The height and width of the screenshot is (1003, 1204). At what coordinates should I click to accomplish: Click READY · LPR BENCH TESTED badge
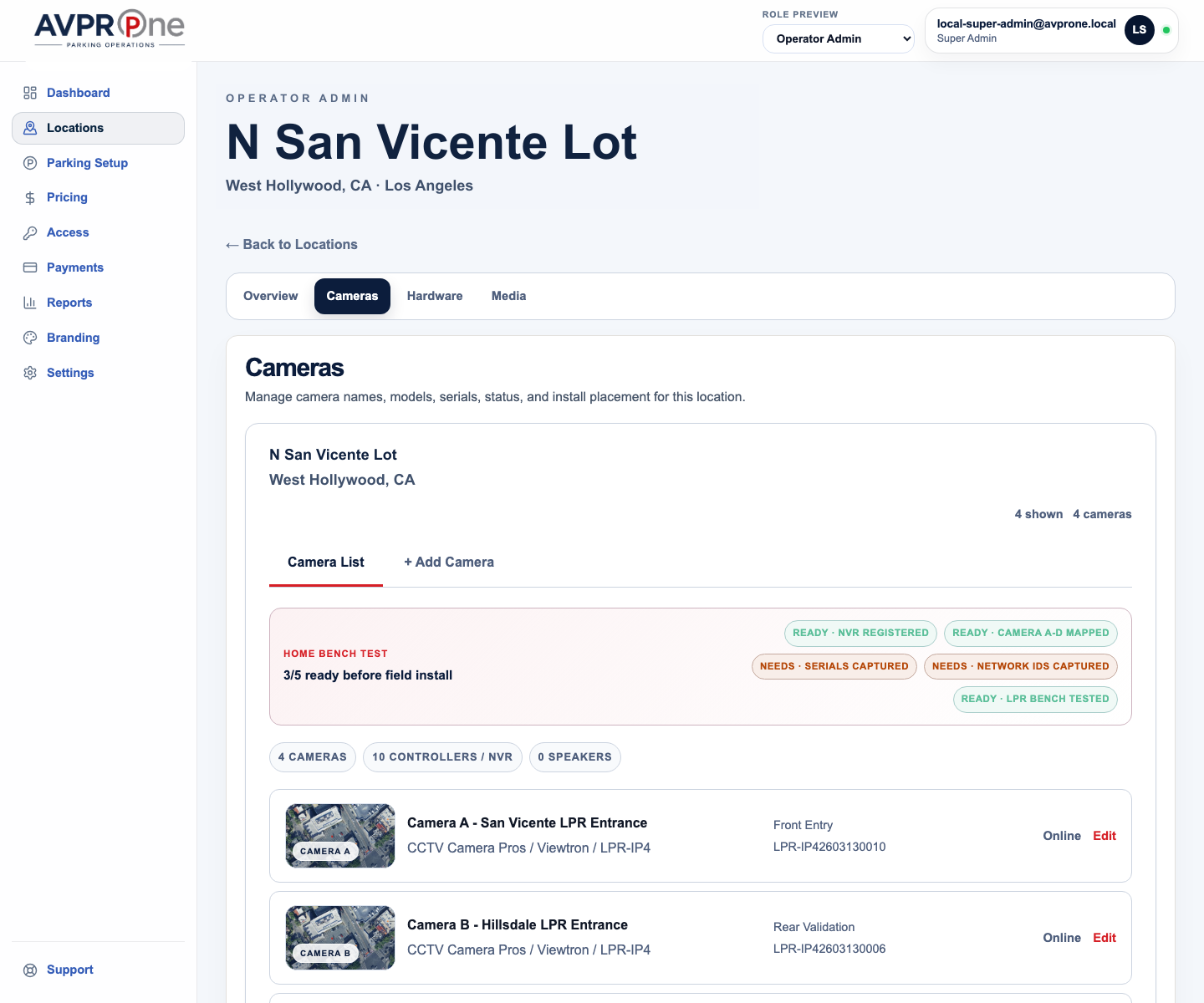point(1035,699)
